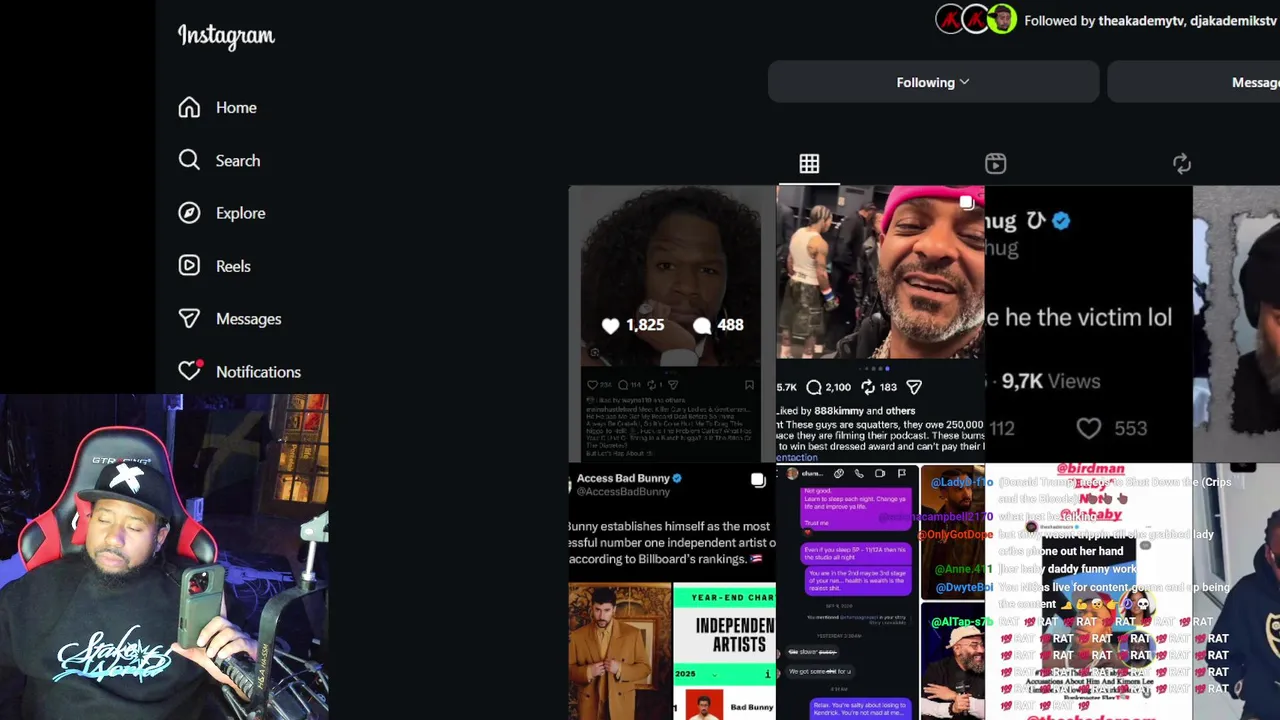Open the pink beanie man post

[x=880, y=323]
